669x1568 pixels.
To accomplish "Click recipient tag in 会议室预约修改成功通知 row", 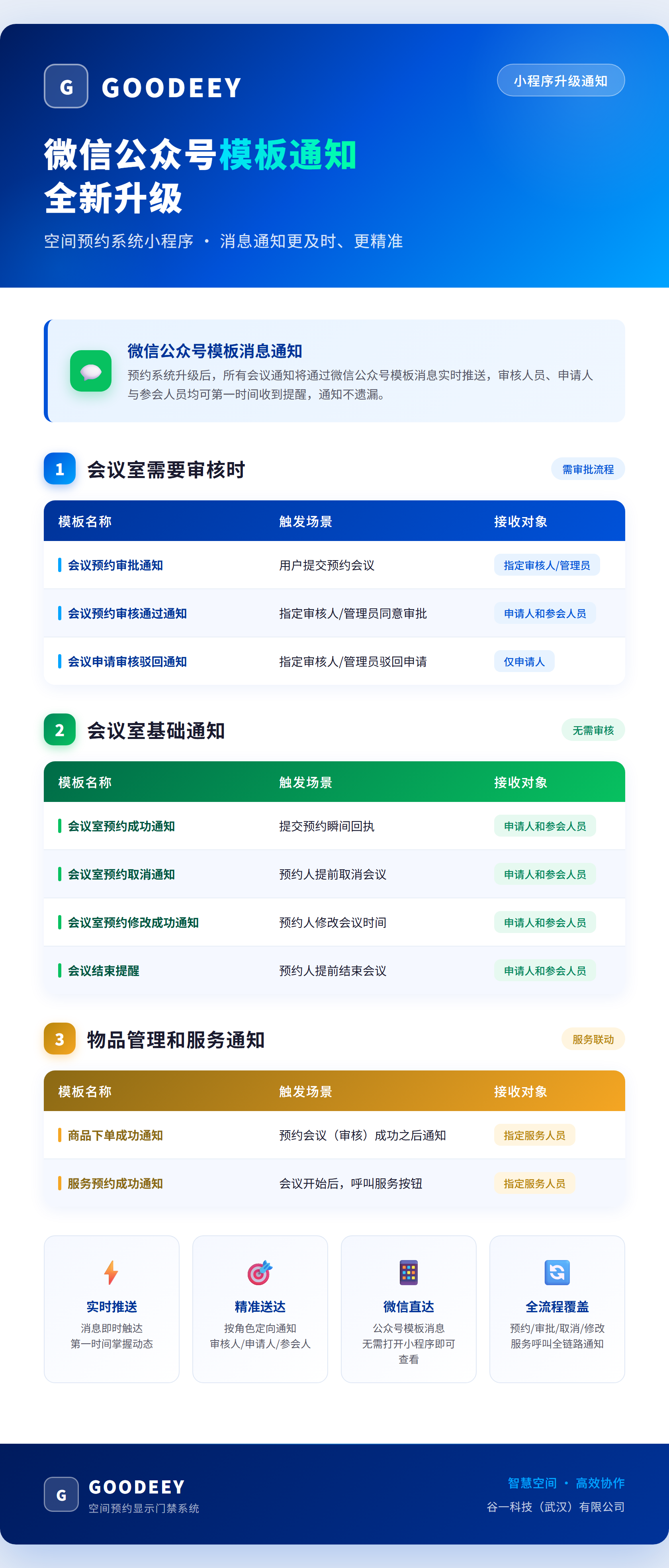I will click(x=545, y=922).
